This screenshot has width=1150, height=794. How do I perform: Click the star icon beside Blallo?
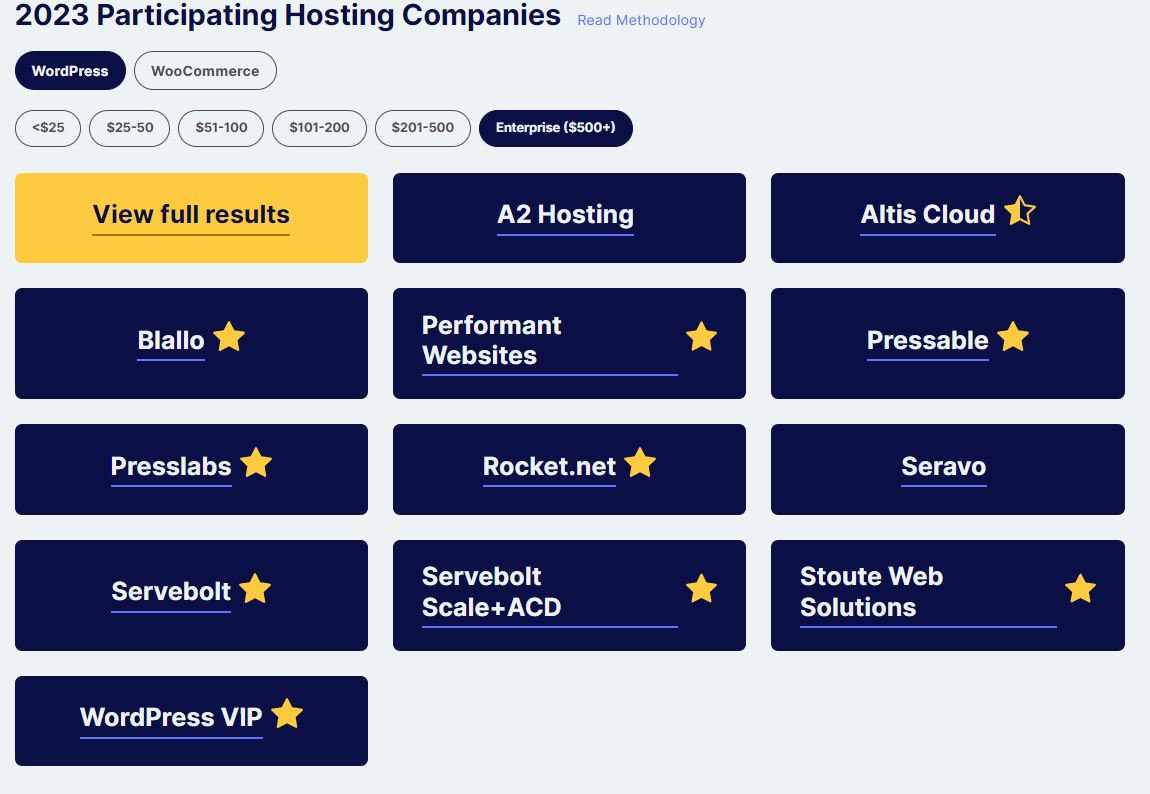(229, 337)
